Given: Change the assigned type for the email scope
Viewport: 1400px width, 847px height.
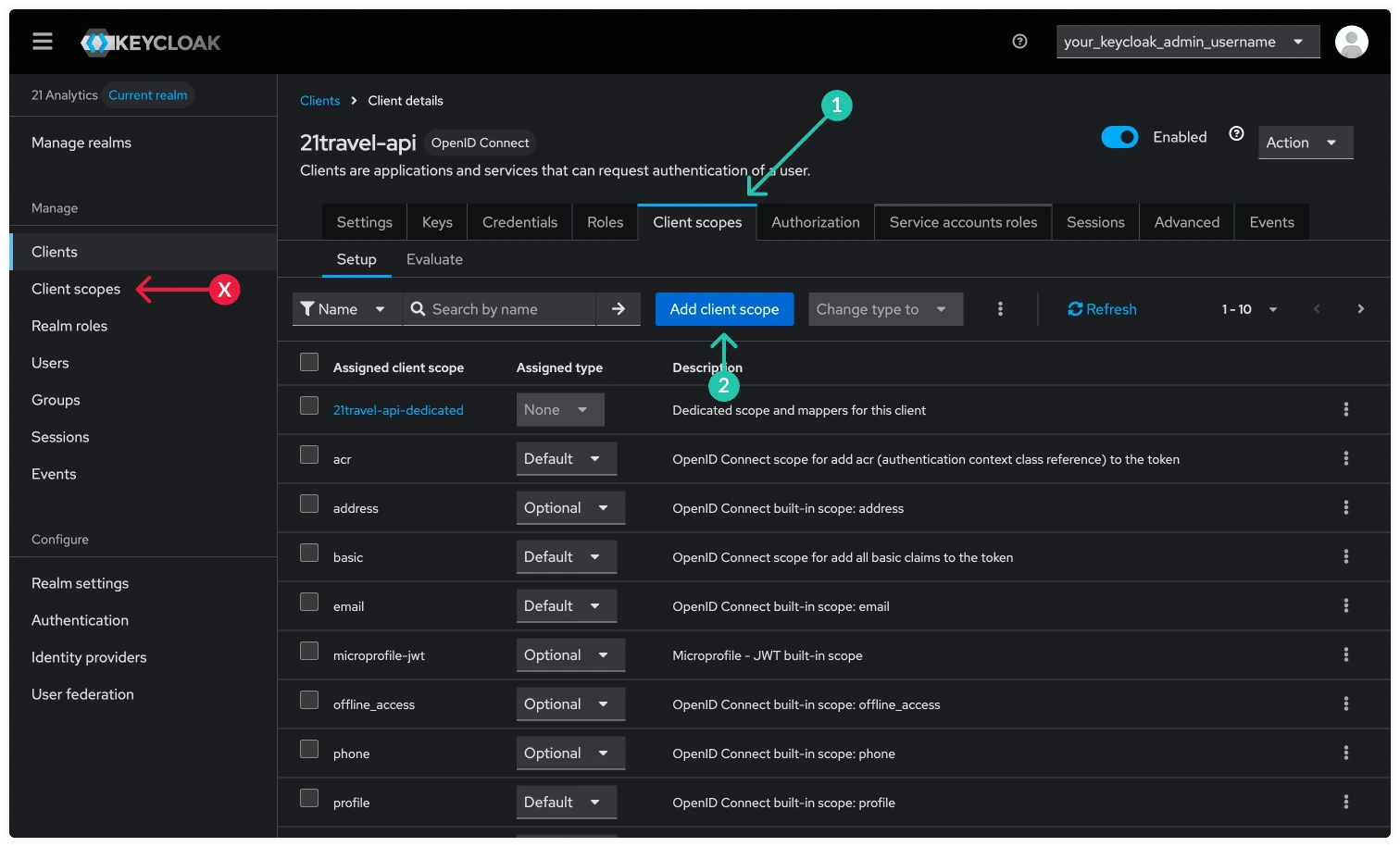Looking at the screenshot, I should click(566, 605).
